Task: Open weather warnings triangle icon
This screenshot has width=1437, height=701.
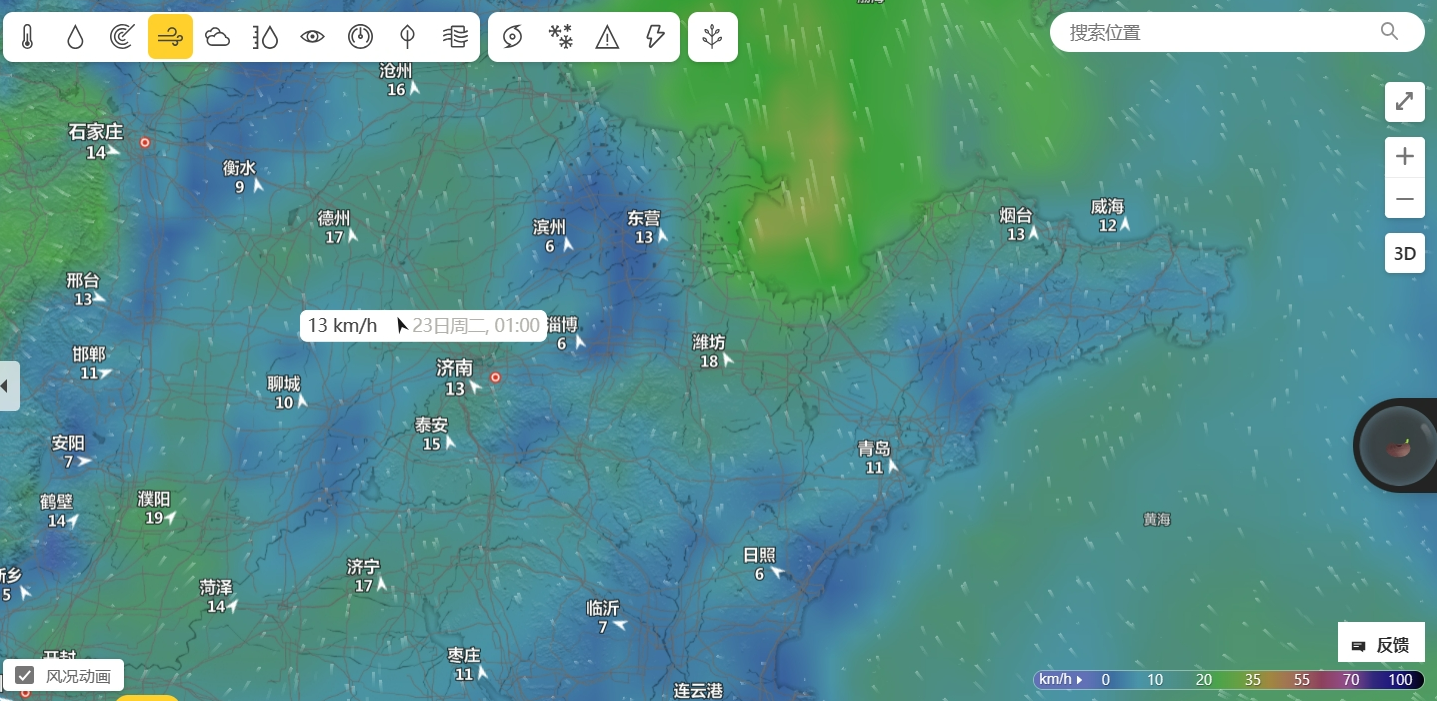Action: [x=607, y=37]
